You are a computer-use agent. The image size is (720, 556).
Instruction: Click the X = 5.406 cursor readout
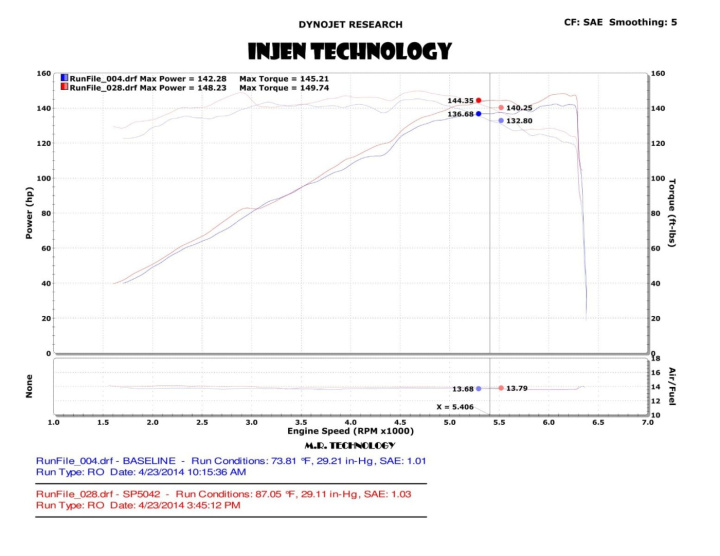456,407
